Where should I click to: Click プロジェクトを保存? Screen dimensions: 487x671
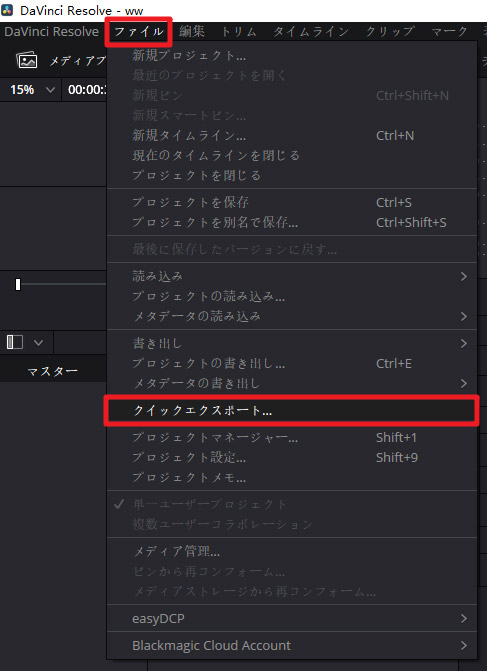291,202
